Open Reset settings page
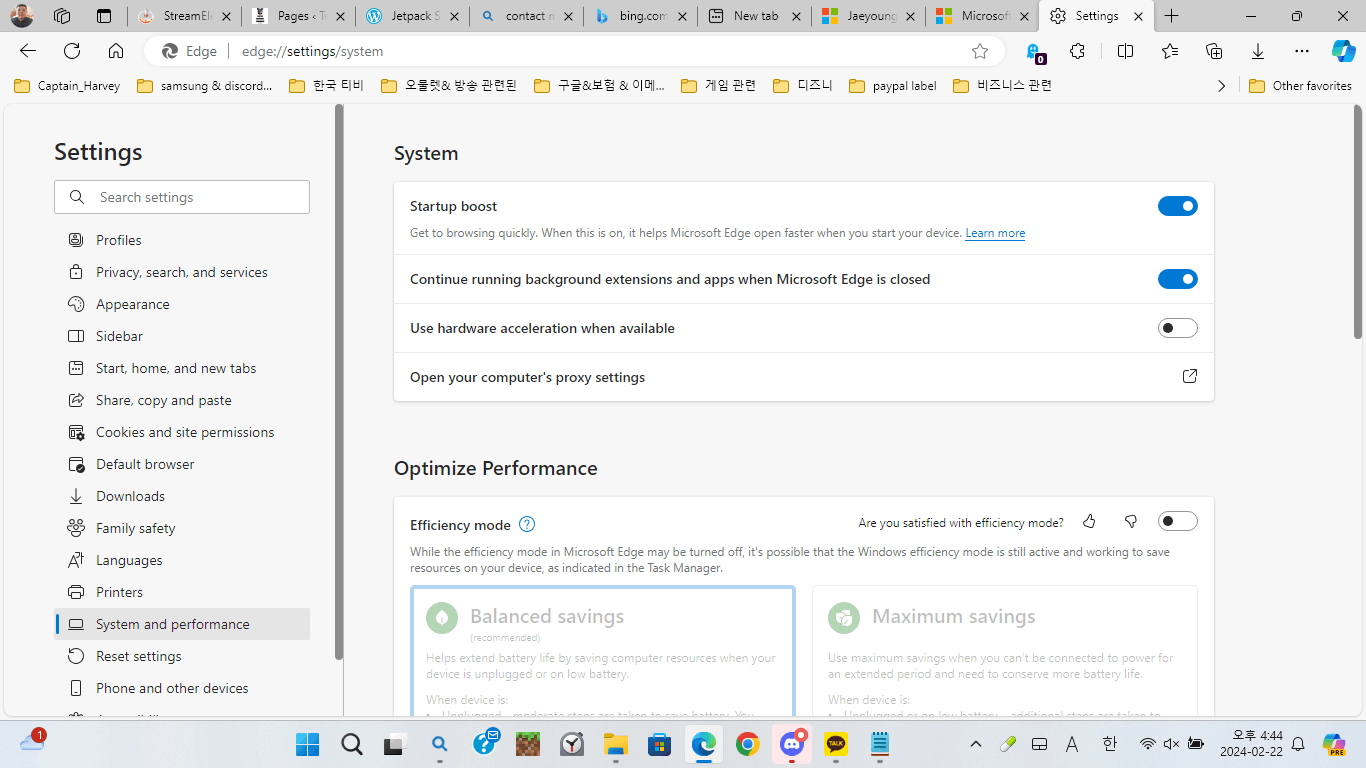 click(x=182, y=656)
